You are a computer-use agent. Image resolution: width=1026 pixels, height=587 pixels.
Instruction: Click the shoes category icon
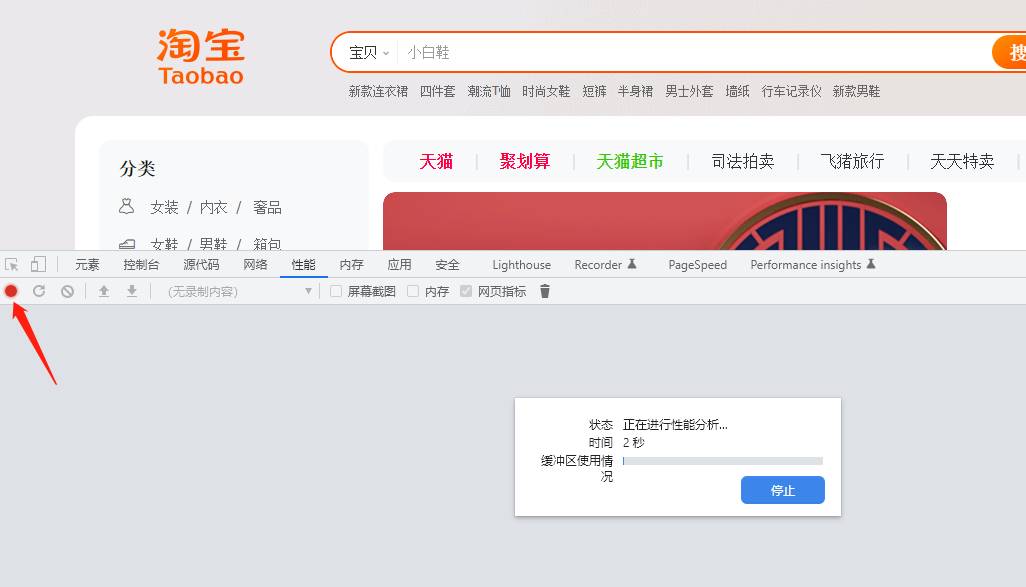click(x=127, y=244)
